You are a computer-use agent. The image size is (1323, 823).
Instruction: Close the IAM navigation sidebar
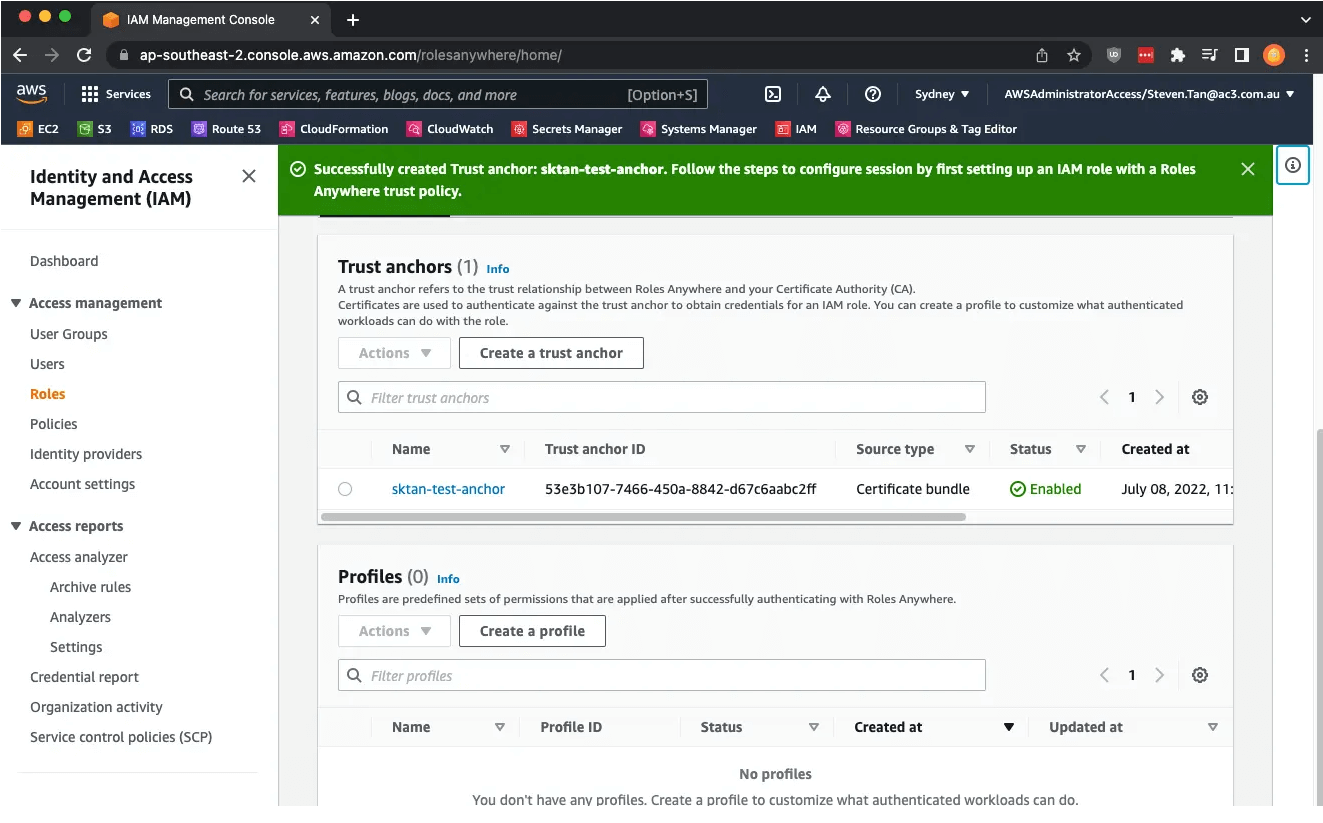coord(249,176)
